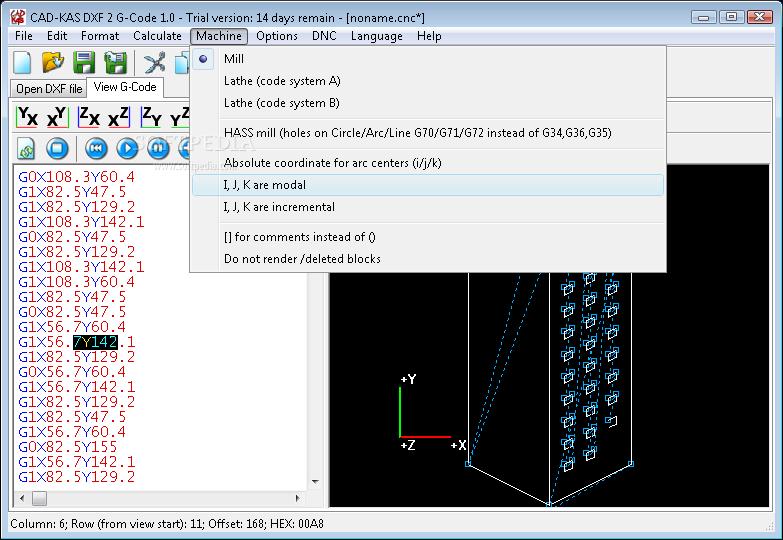The height and width of the screenshot is (540, 783).
Task: Toggle [] for comments instead of ()
Action: [427, 237]
